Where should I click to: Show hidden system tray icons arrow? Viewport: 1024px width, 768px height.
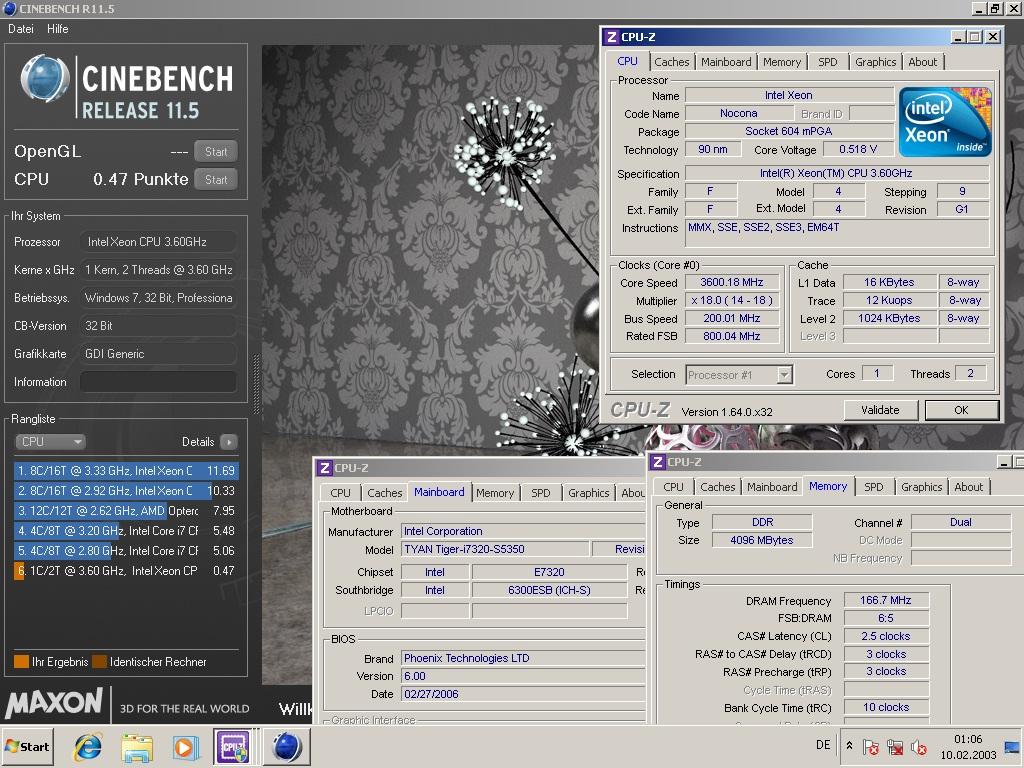point(849,746)
